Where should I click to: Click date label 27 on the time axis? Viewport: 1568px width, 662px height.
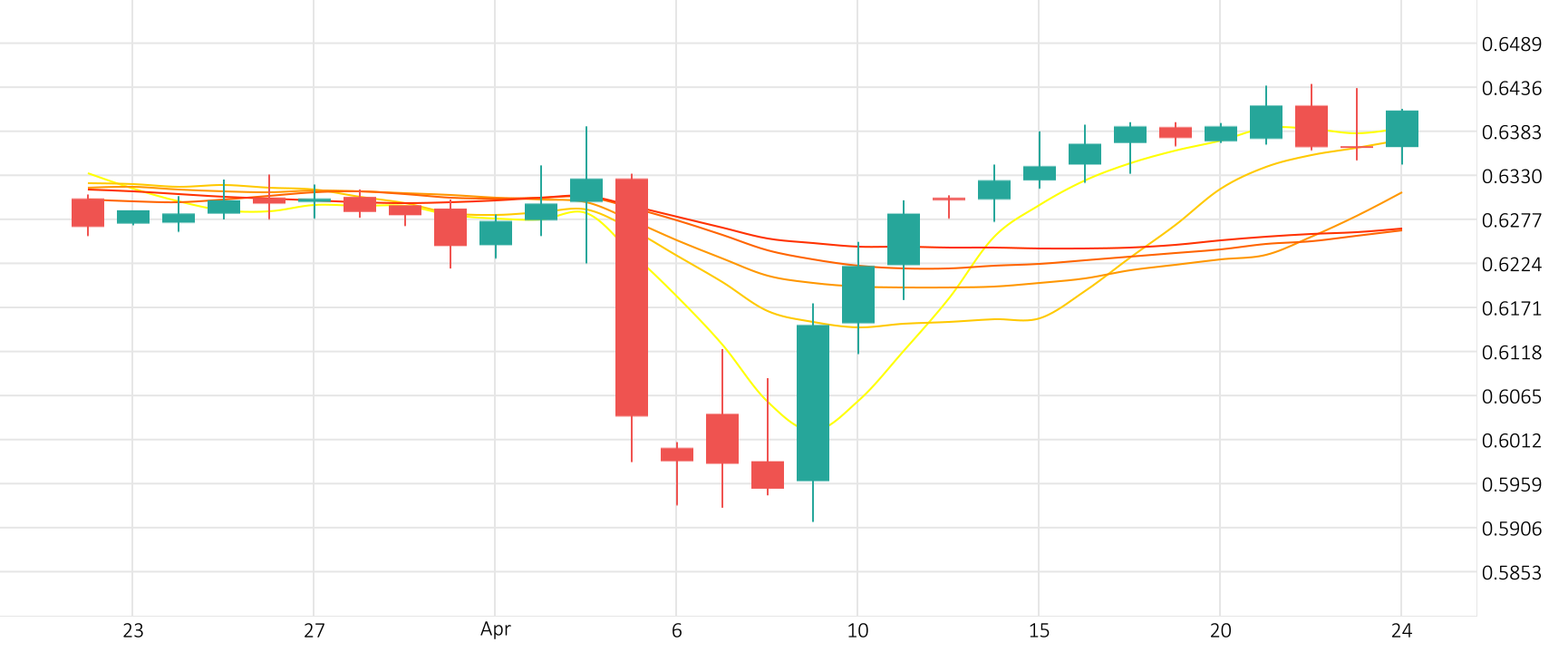315,631
